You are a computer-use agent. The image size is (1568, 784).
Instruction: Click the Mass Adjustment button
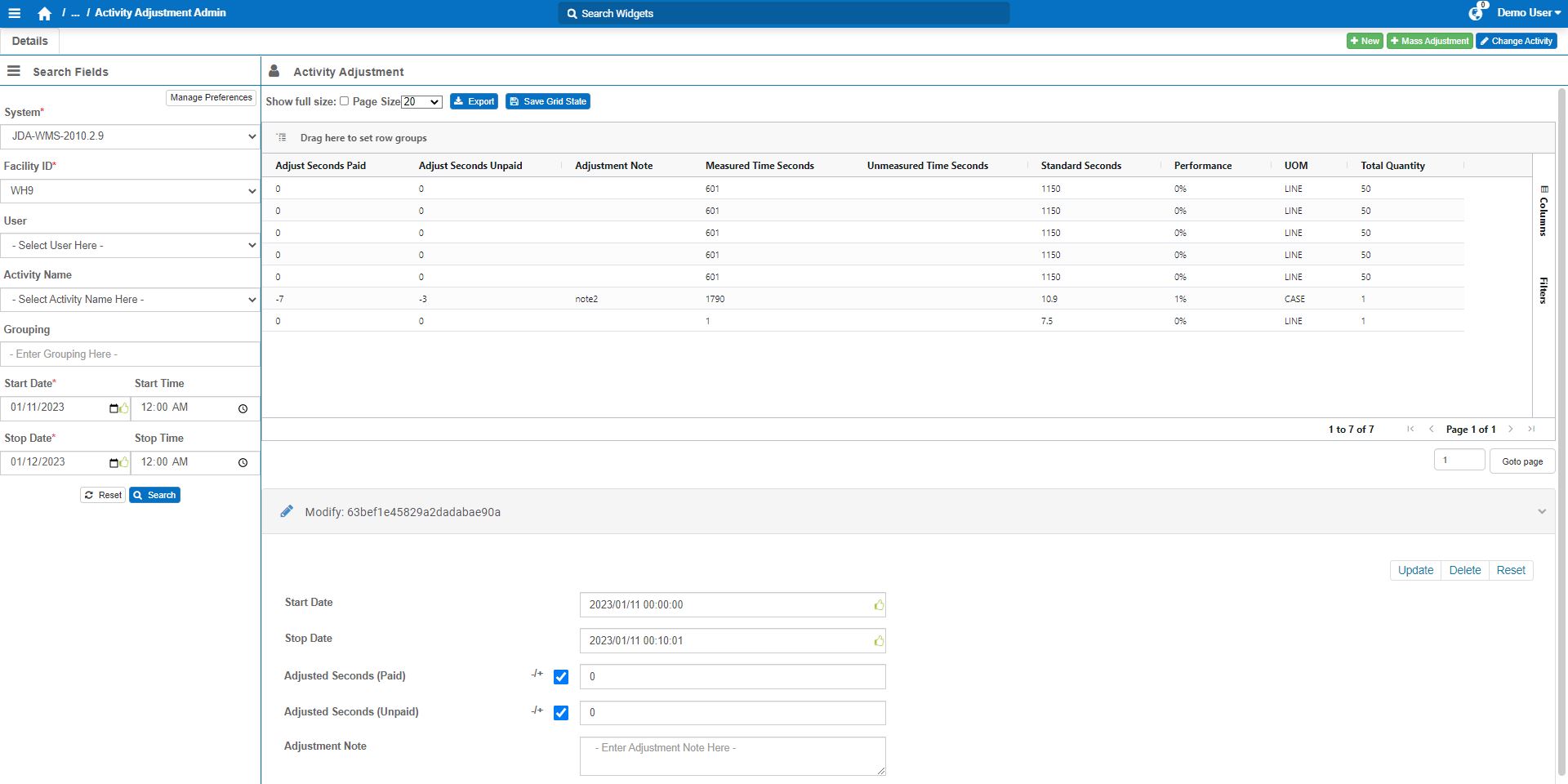(x=1429, y=41)
